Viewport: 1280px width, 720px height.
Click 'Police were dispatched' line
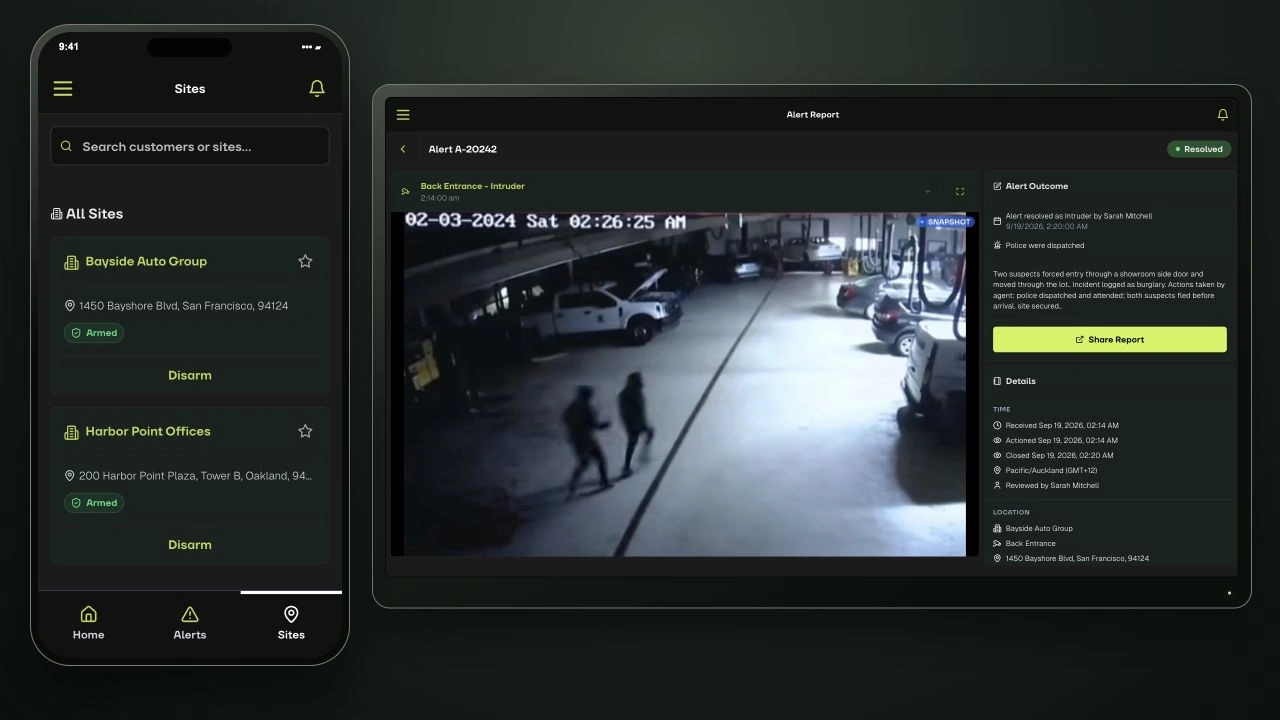(1045, 245)
